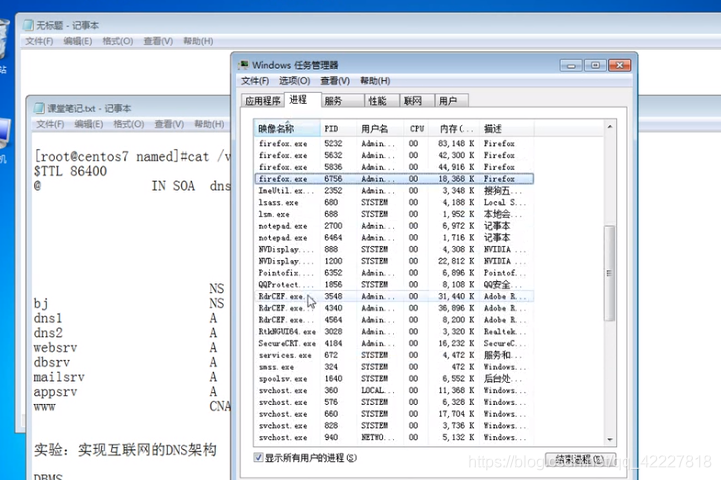The height and width of the screenshot is (480, 721).
Task: Open 选项(O) menu in Task Manager
Action: [x=294, y=81]
